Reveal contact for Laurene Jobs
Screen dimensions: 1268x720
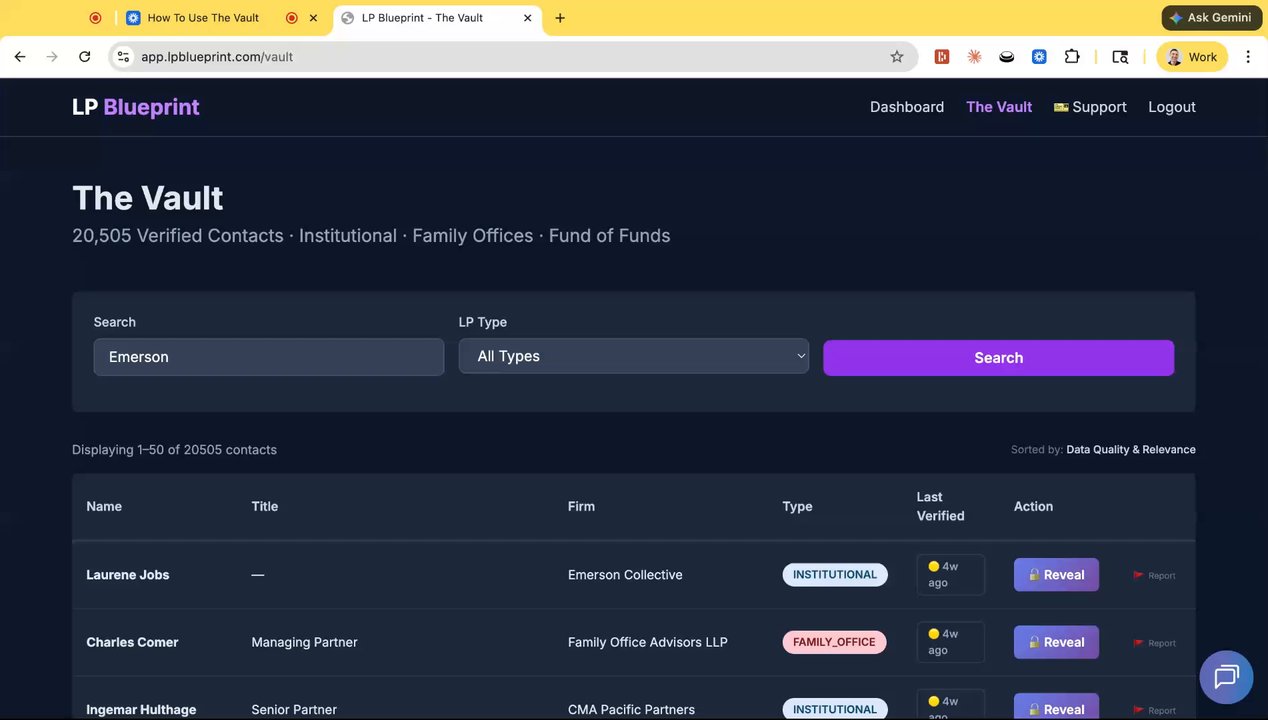[x=1056, y=575]
